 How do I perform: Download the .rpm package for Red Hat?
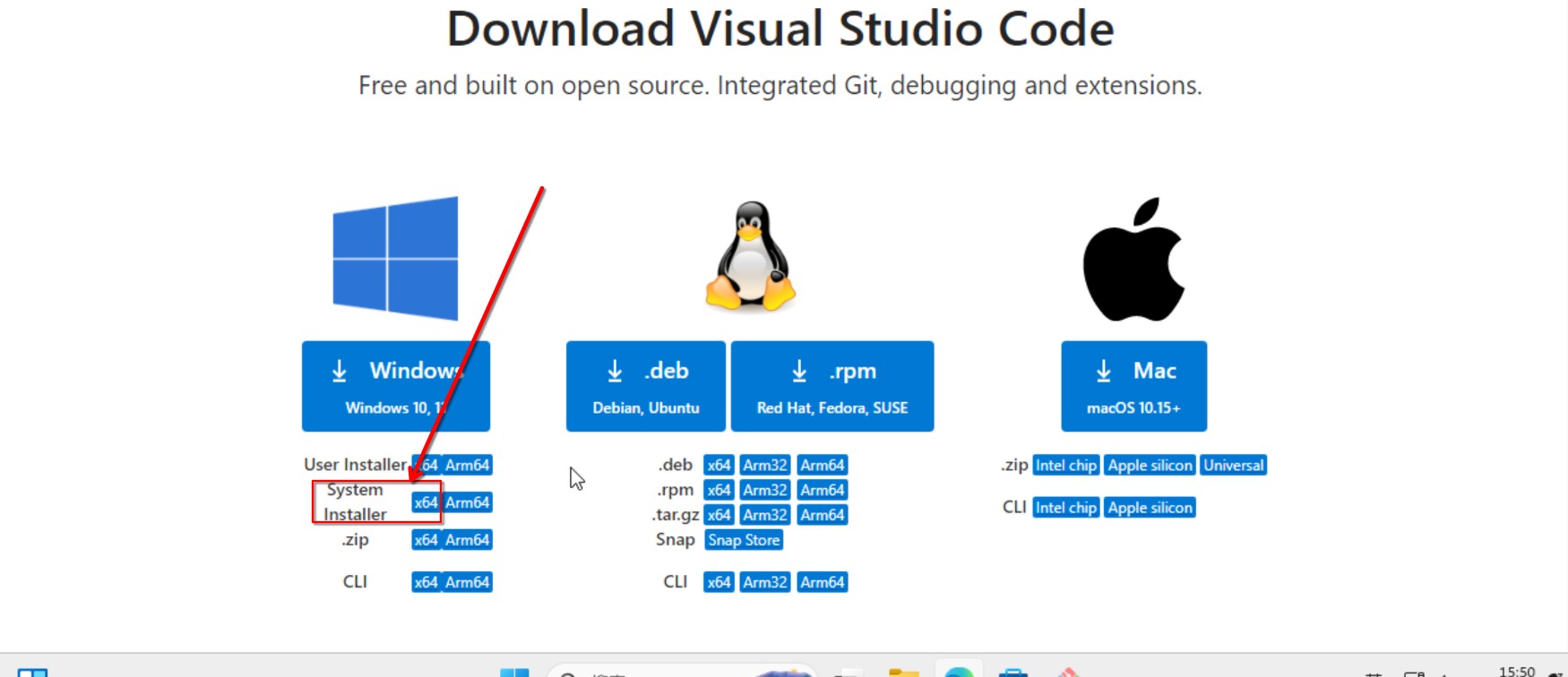[832, 386]
